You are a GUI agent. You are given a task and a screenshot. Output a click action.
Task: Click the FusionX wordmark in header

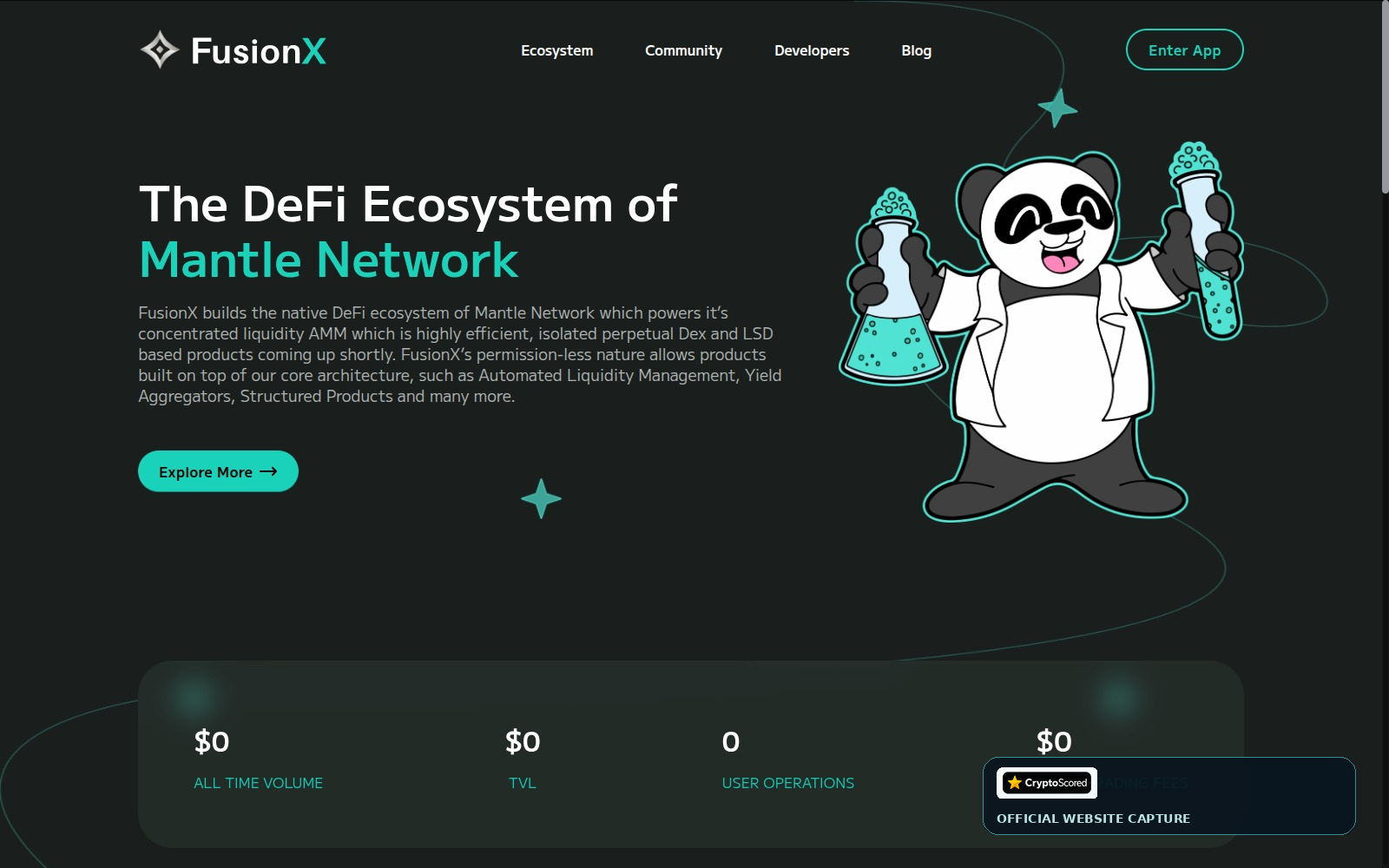tap(259, 51)
